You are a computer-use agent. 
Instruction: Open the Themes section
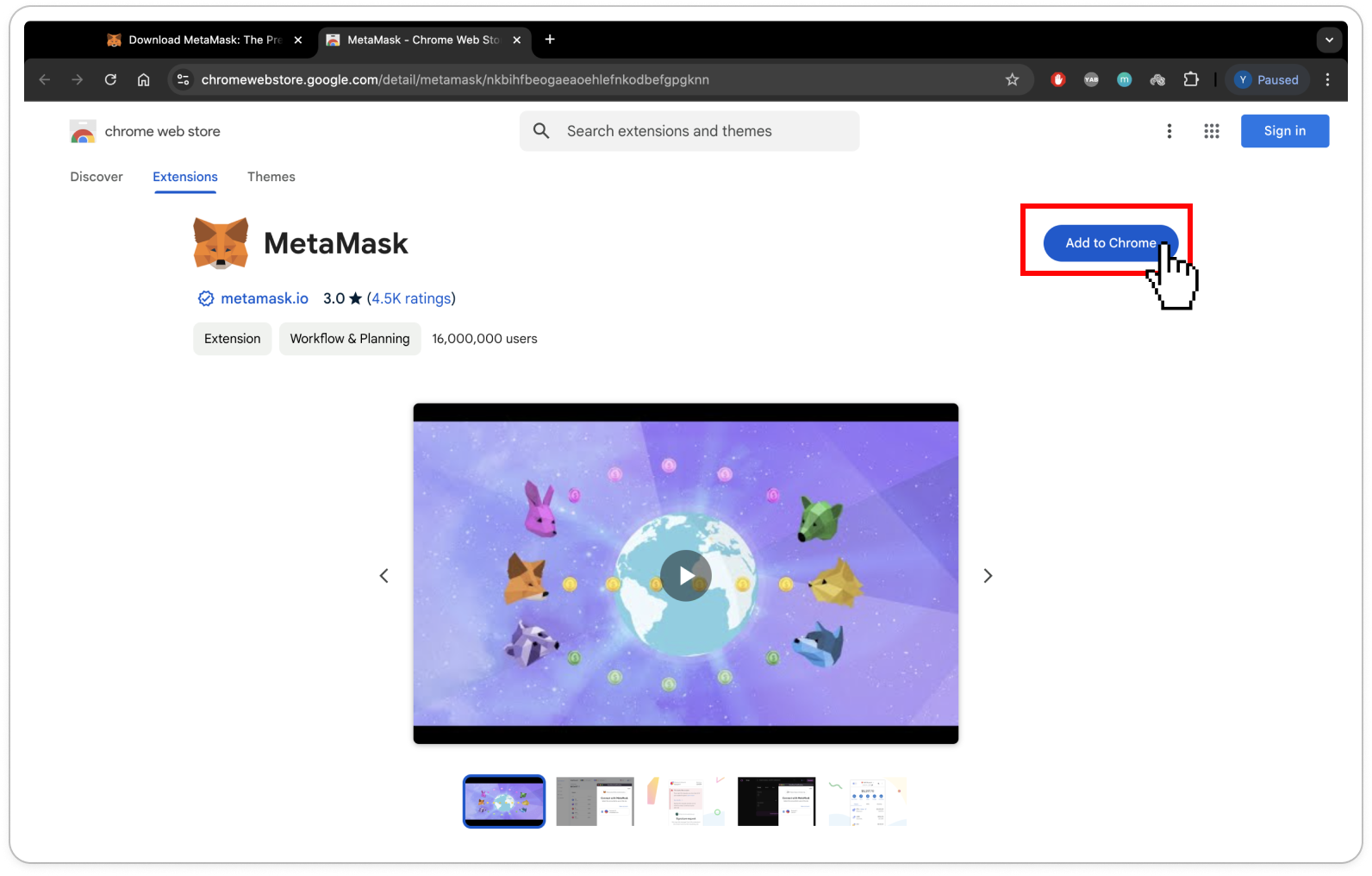(x=271, y=177)
